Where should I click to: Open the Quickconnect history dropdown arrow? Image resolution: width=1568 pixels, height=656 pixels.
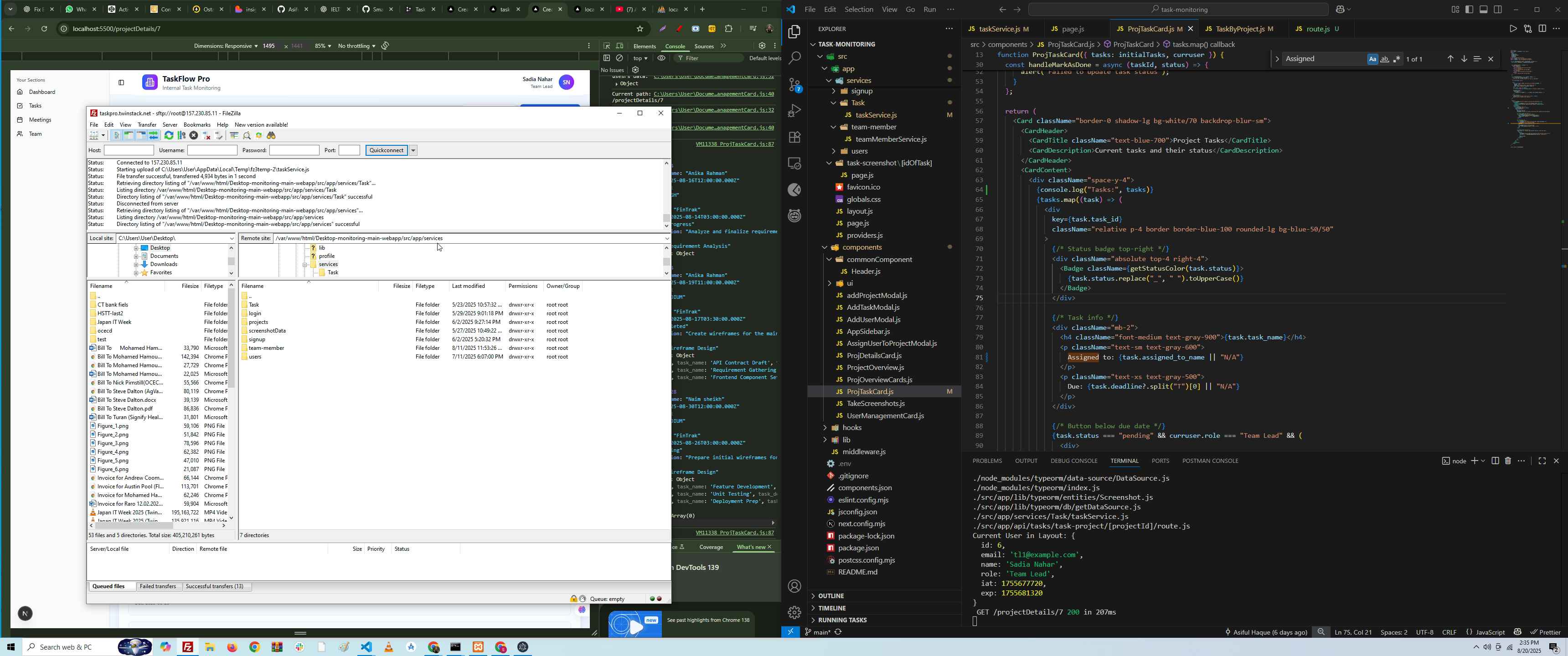(413, 150)
